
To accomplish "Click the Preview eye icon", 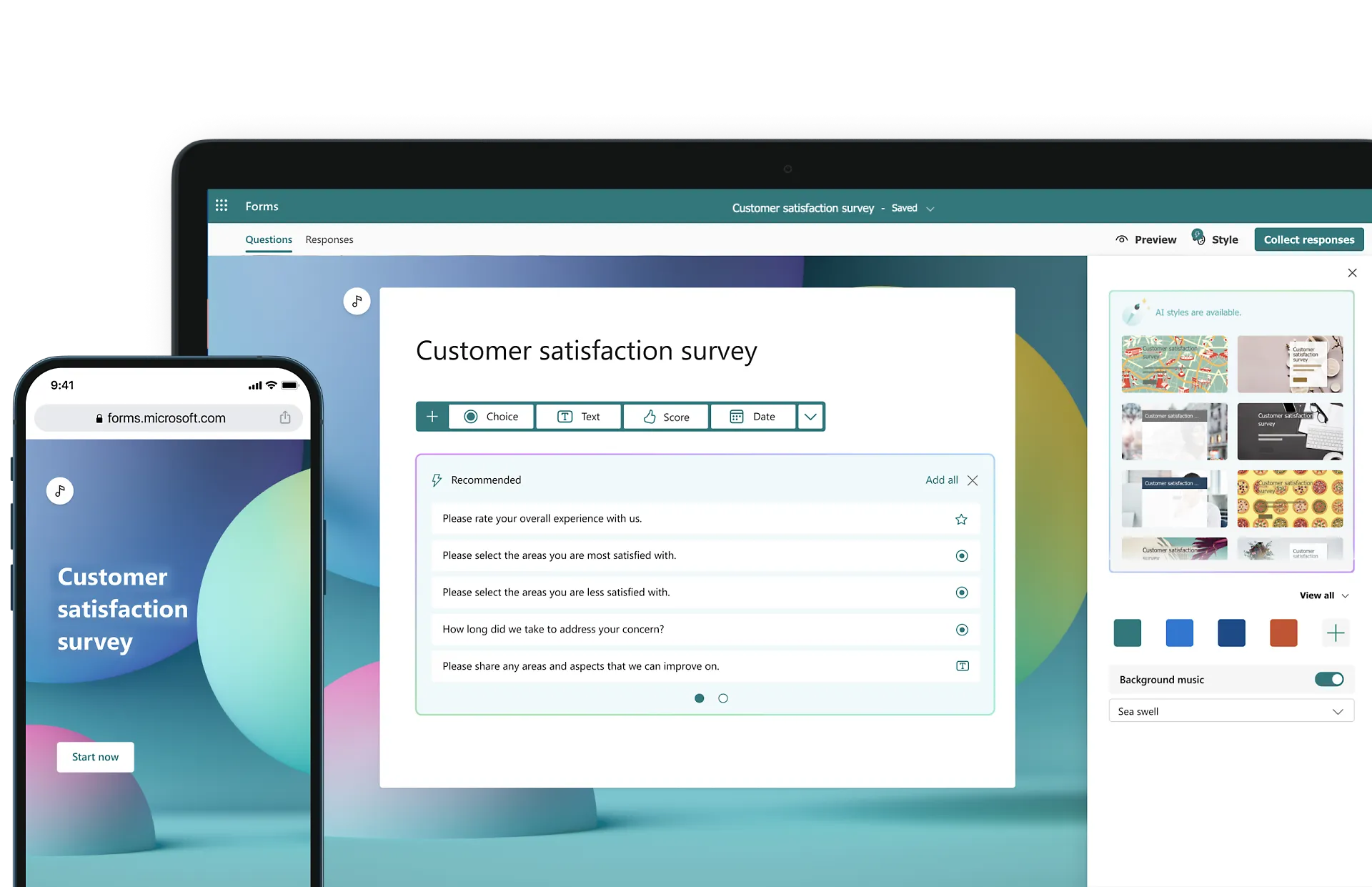I will tap(1122, 239).
